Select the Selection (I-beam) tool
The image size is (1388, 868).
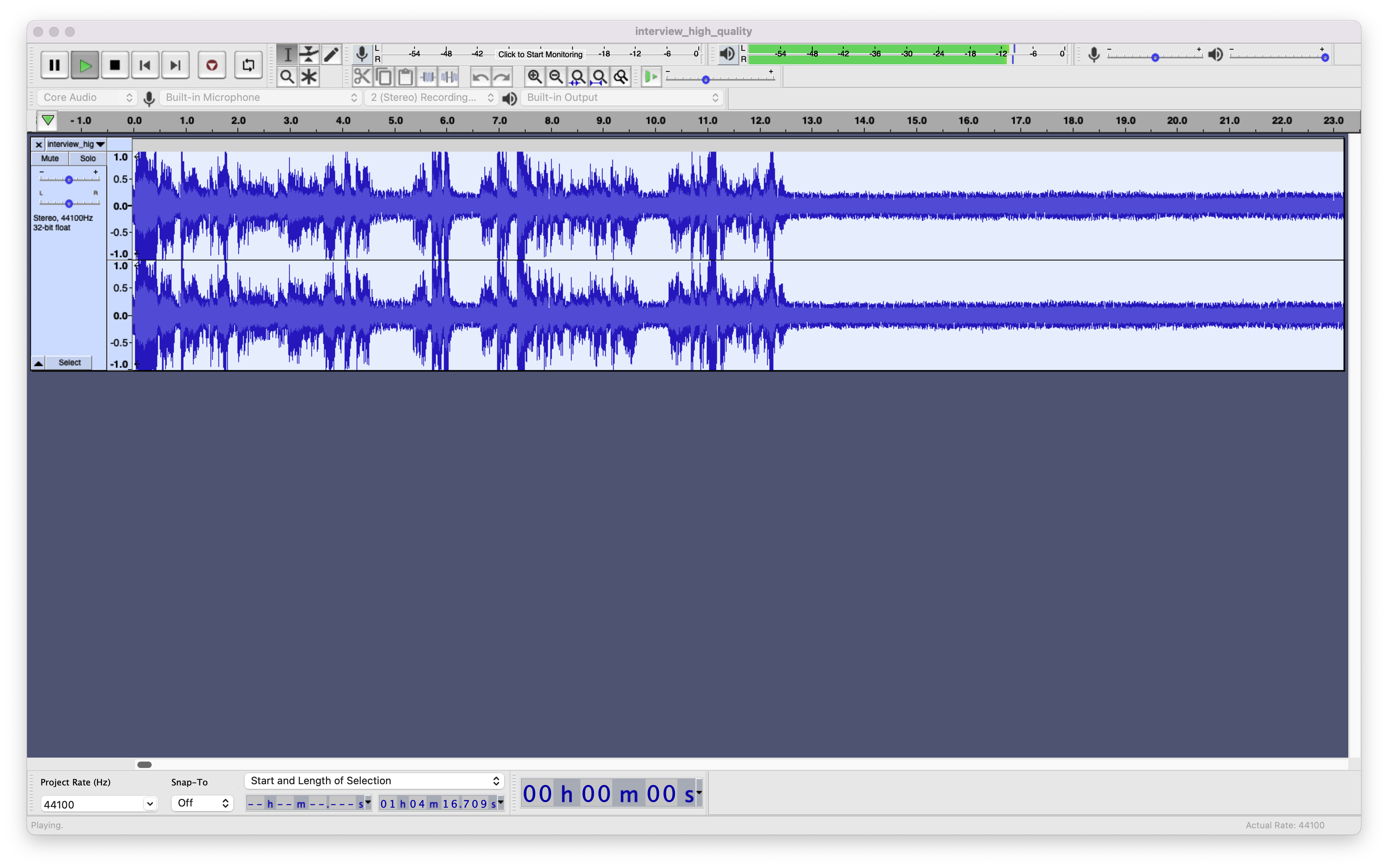coord(287,54)
